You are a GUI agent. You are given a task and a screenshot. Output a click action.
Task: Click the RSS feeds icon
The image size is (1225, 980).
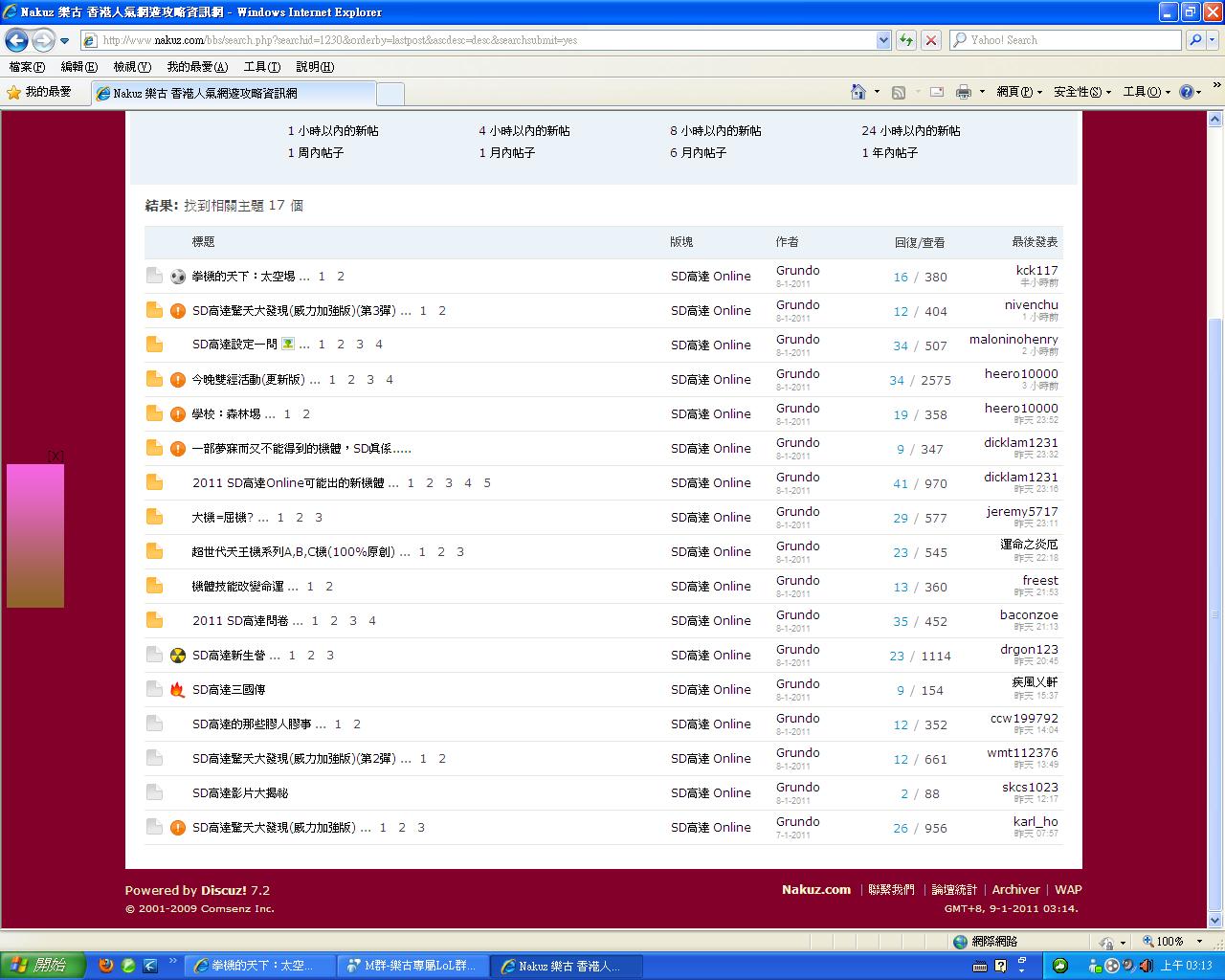(899, 92)
